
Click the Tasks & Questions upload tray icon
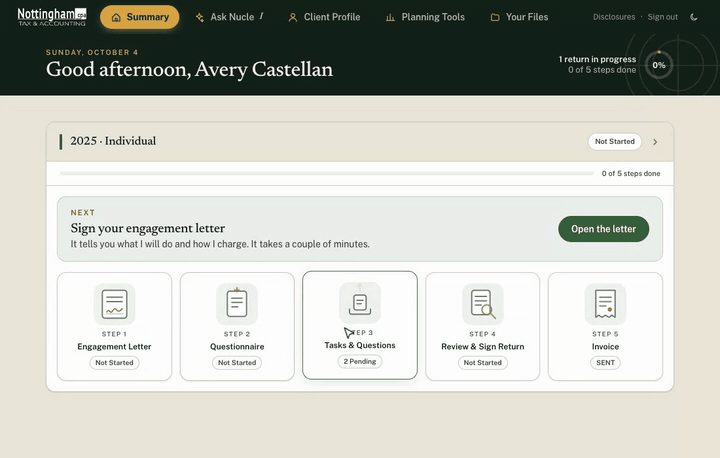click(360, 303)
